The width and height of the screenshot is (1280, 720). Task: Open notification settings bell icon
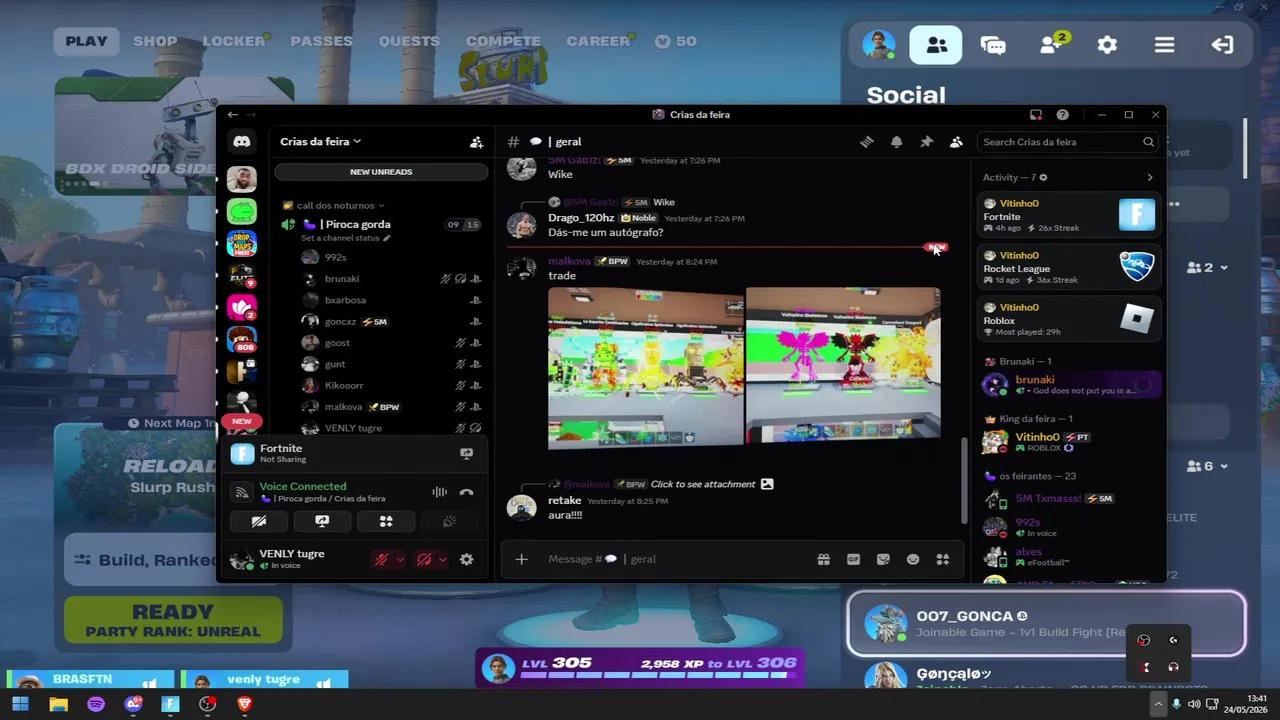896,142
